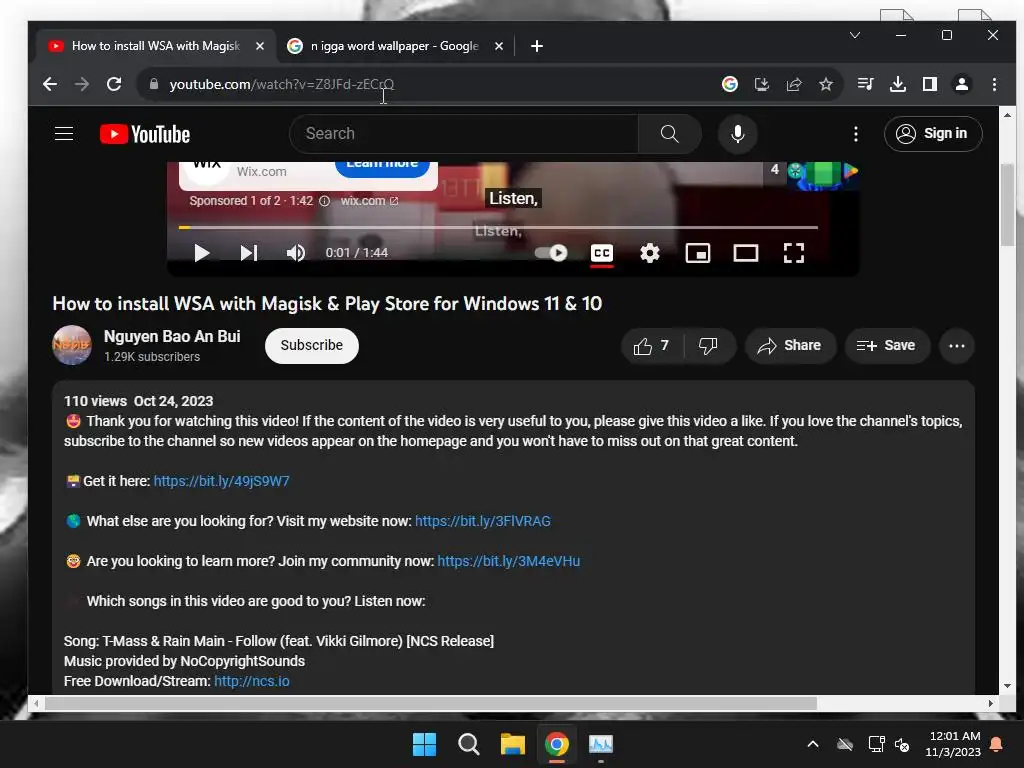
Task: Play the video
Action: click(202, 253)
